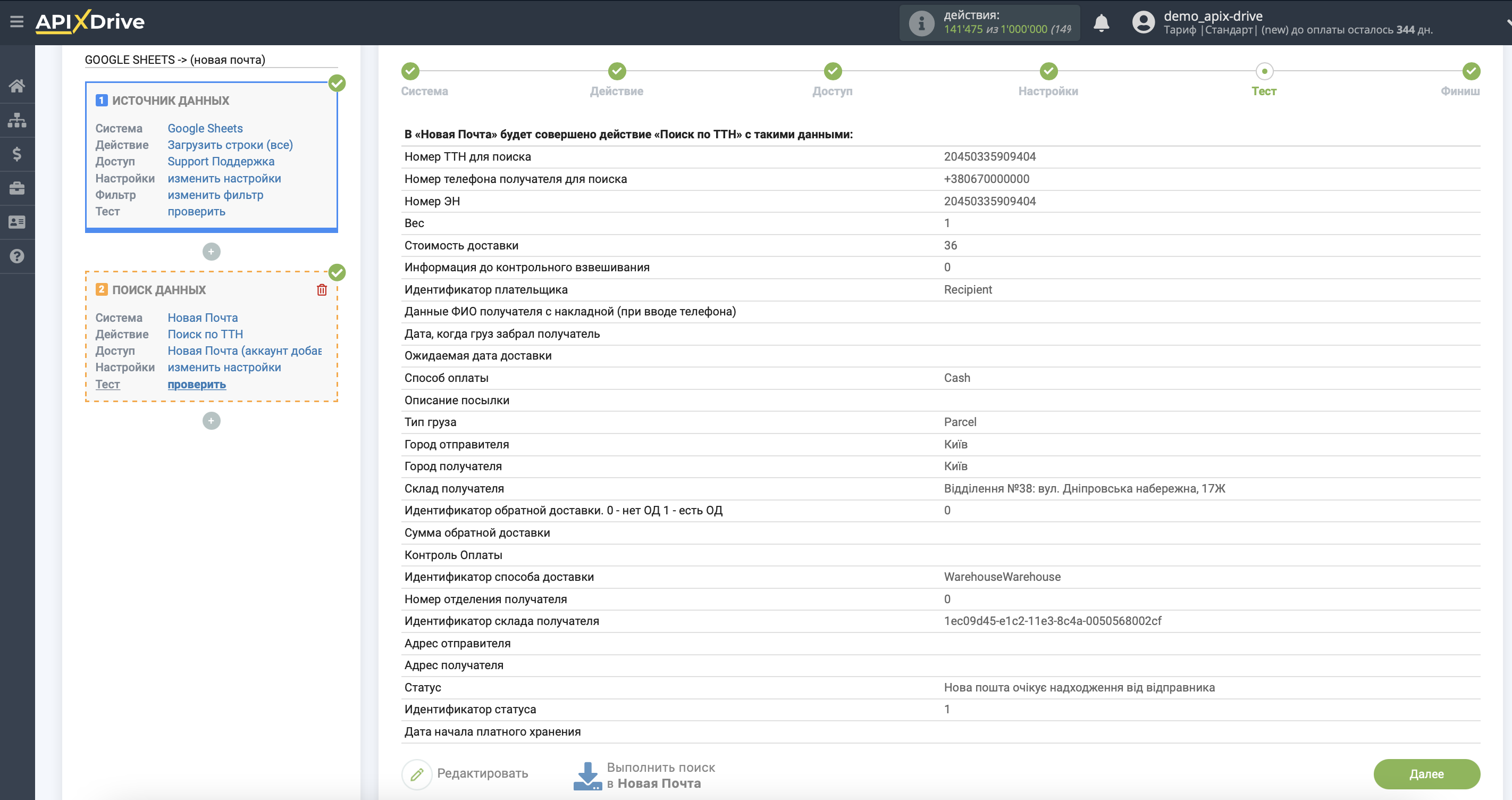Go to the Доступ step circle
1512x800 pixels.
833,71
